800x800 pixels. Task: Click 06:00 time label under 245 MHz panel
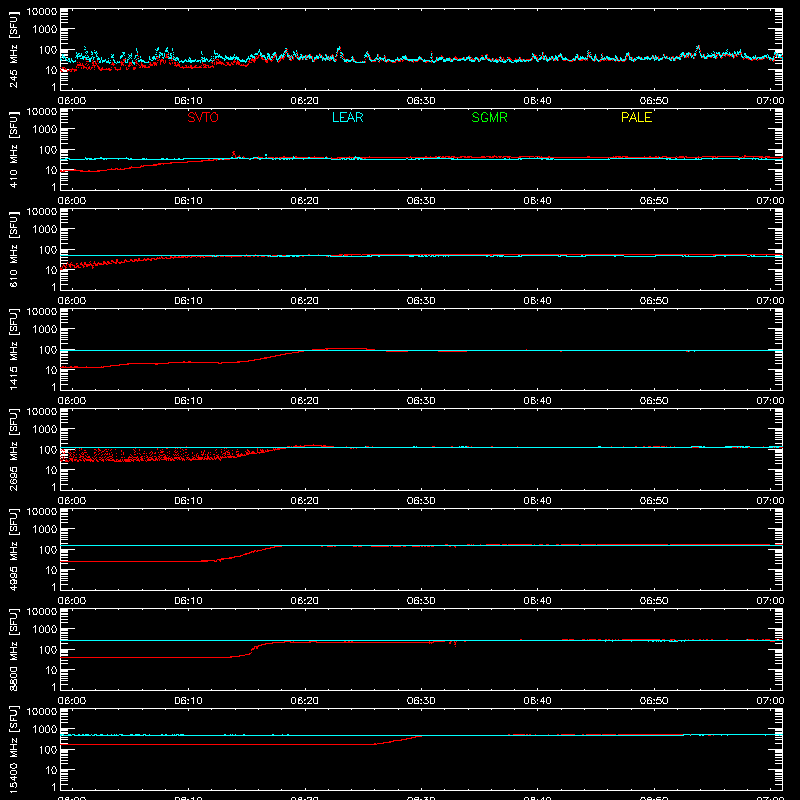71,101
